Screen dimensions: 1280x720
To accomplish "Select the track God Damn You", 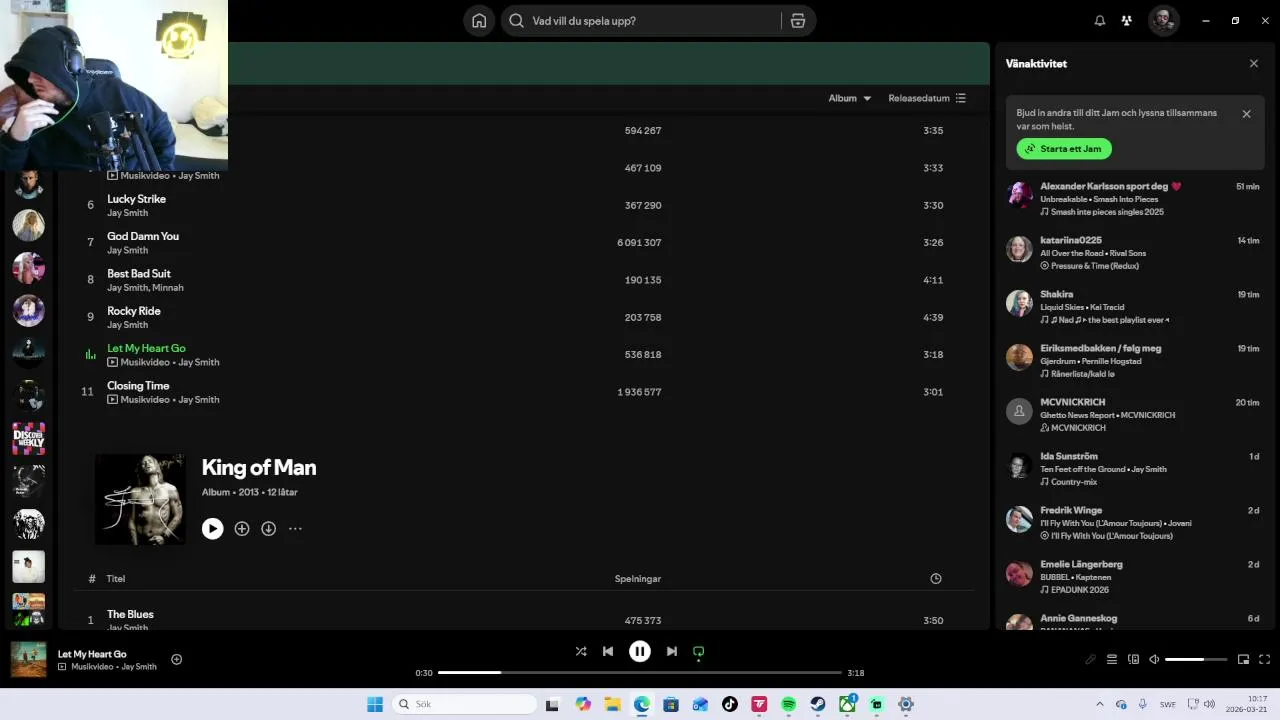I will coord(143,236).
